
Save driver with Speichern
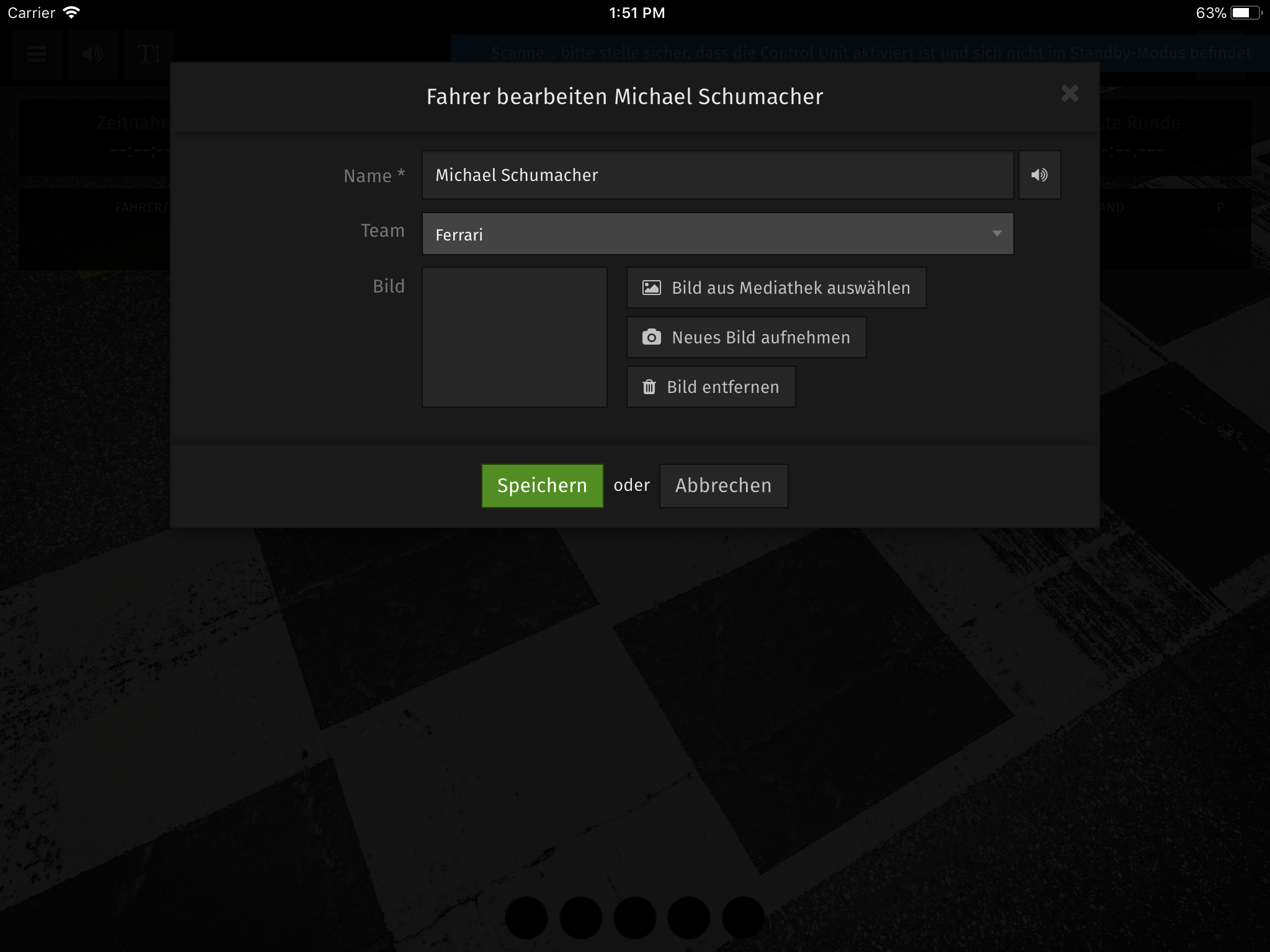point(542,485)
